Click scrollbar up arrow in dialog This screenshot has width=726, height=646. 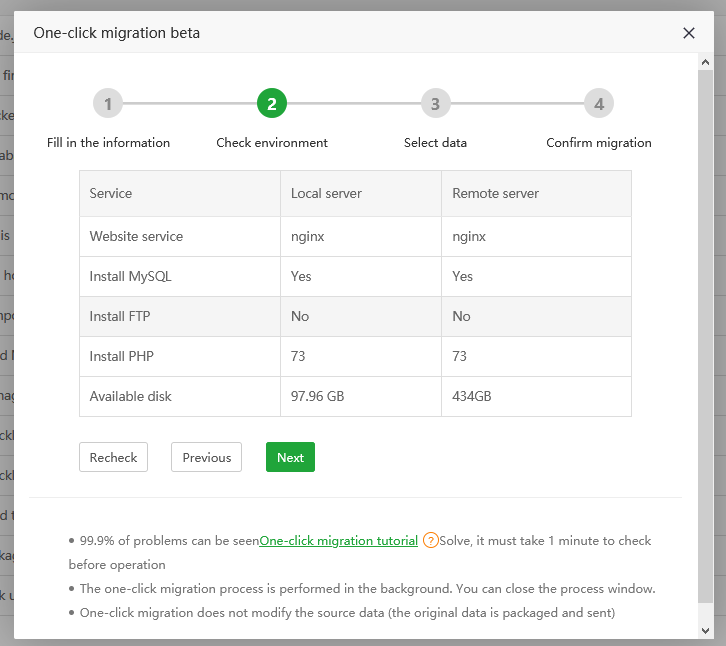(706, 62)
